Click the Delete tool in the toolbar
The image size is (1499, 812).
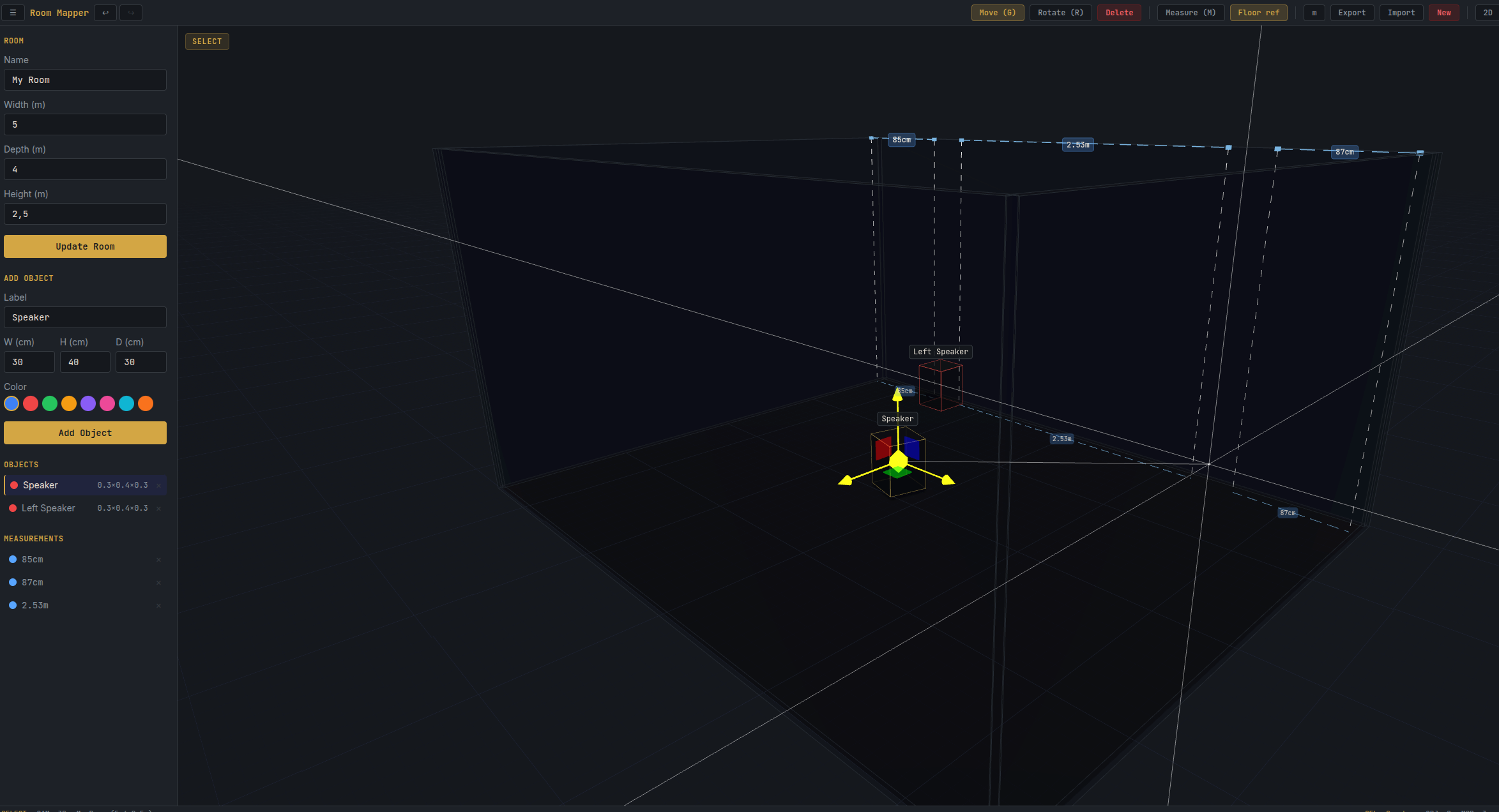1119,12
